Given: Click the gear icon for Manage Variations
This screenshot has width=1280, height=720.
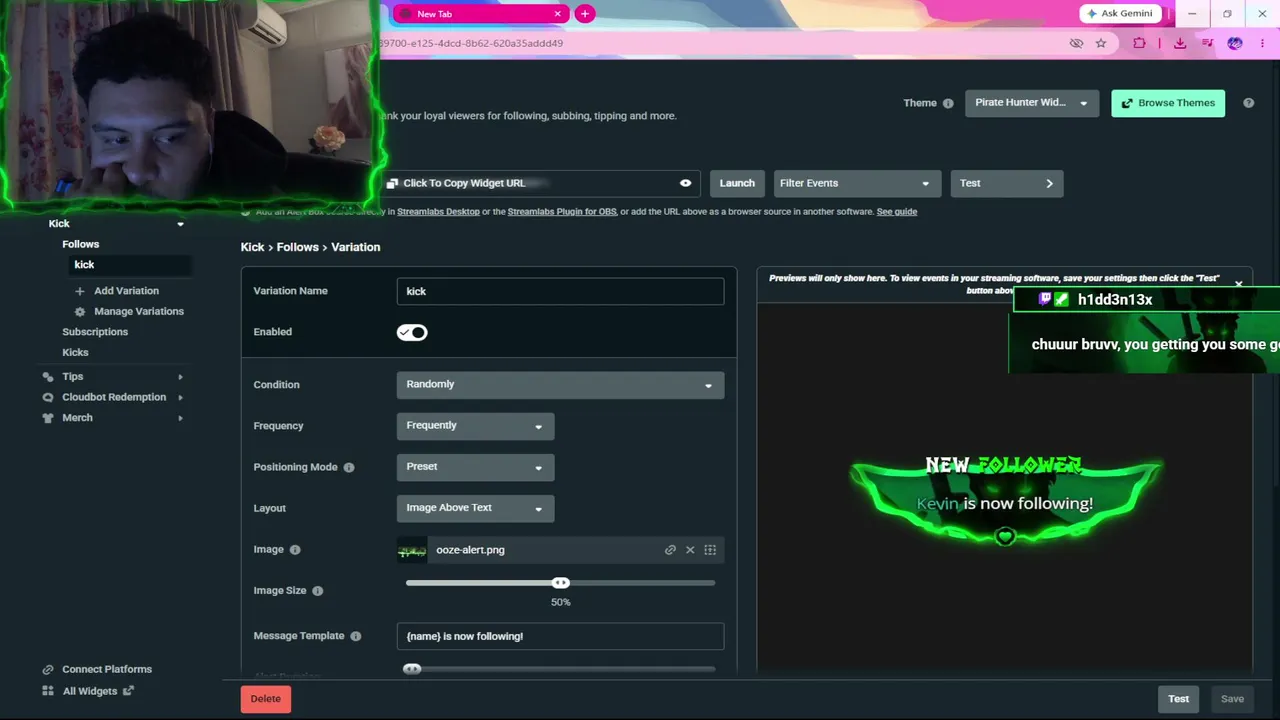Looking at the screenshot, I should pos(80,312).
